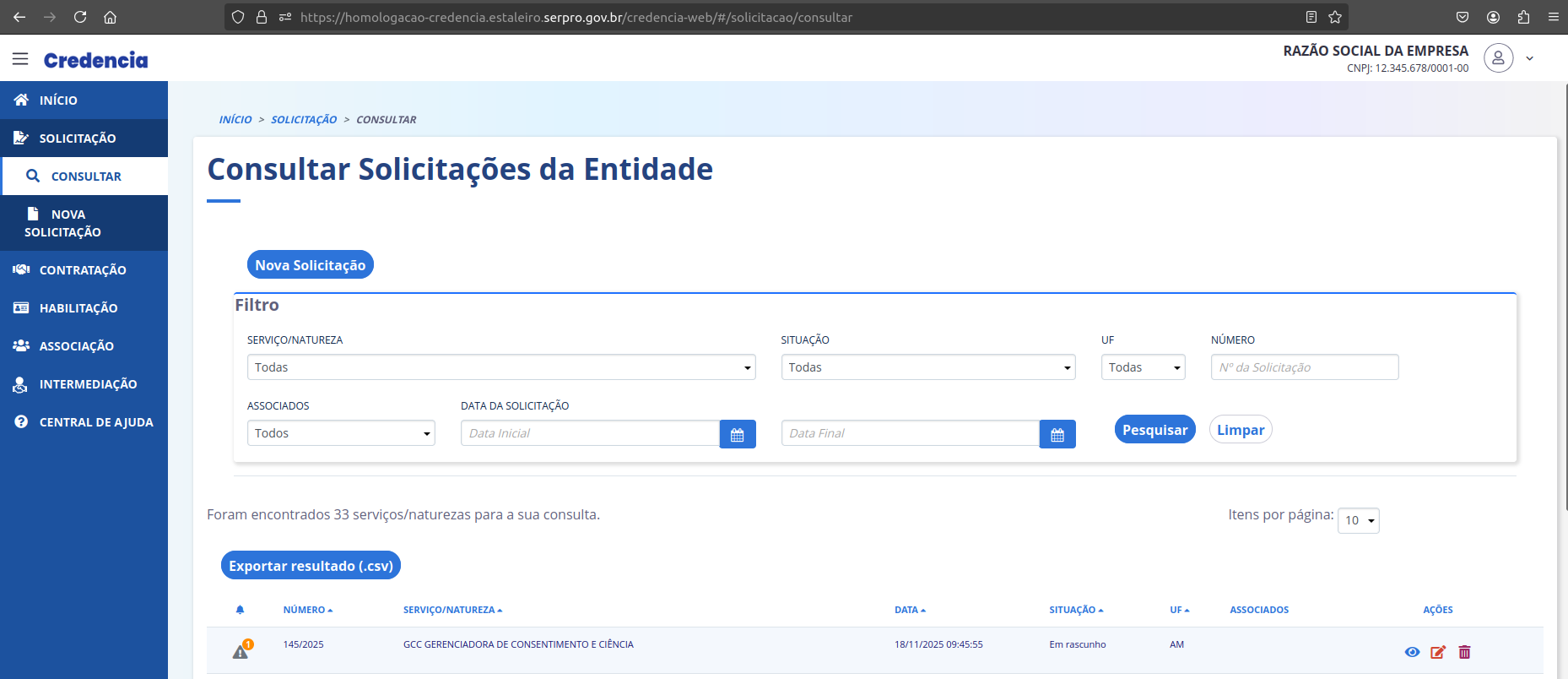Open the Firefox application menu

pos(1553,17)
